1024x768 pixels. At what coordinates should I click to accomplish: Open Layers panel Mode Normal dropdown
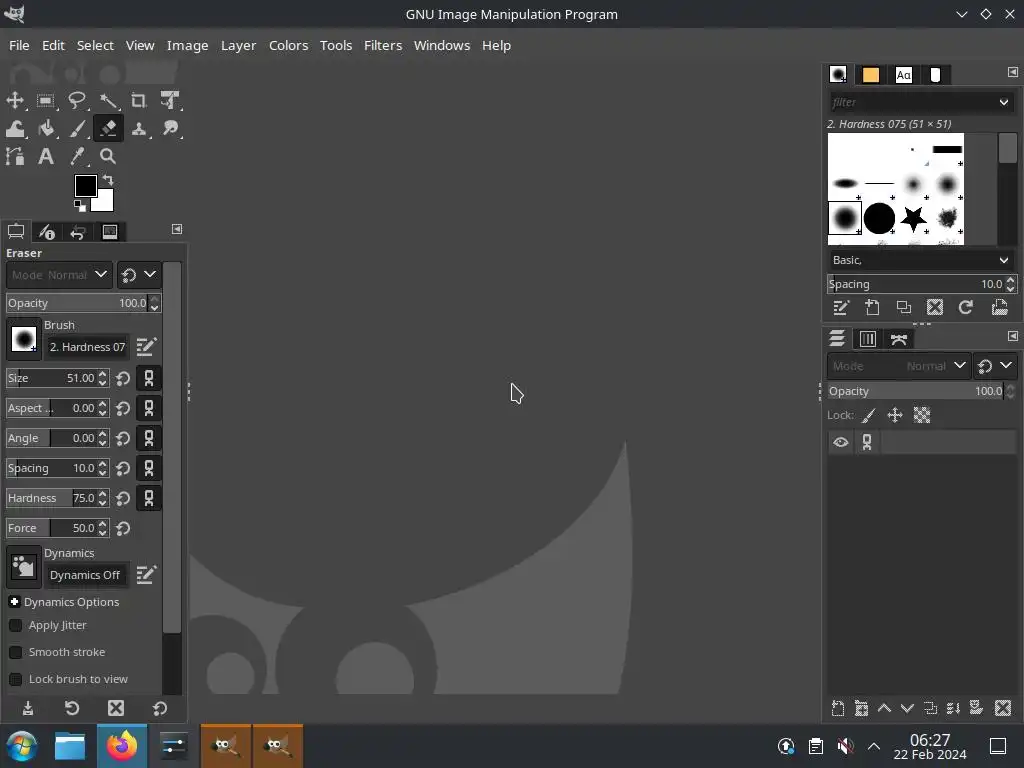click(x=898, y=366)
